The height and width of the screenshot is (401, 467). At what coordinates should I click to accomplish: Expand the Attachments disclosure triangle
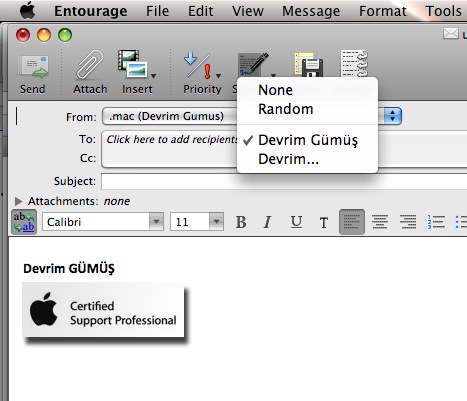point(18,201)
